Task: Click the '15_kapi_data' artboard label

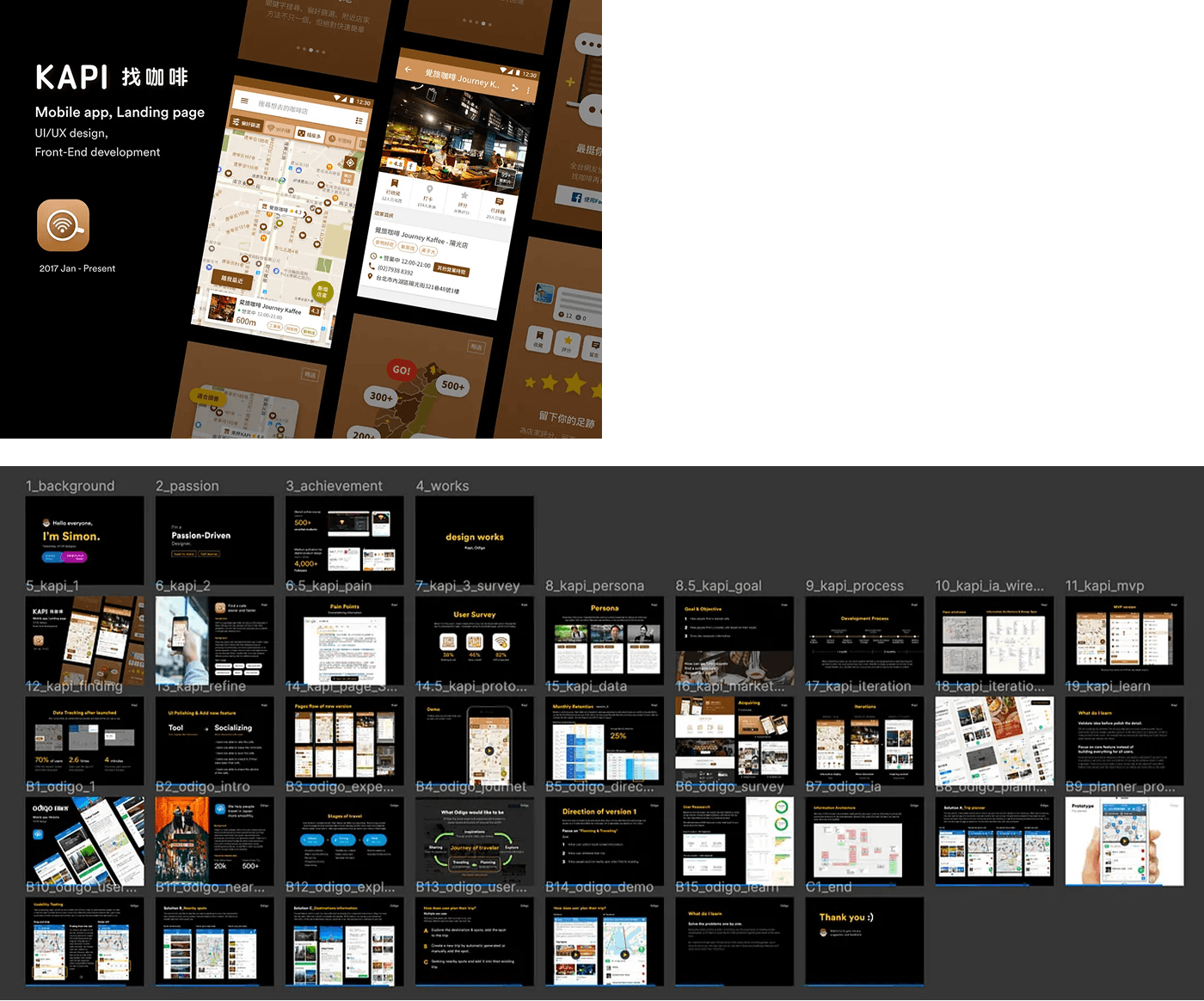Action: (586, 686)
